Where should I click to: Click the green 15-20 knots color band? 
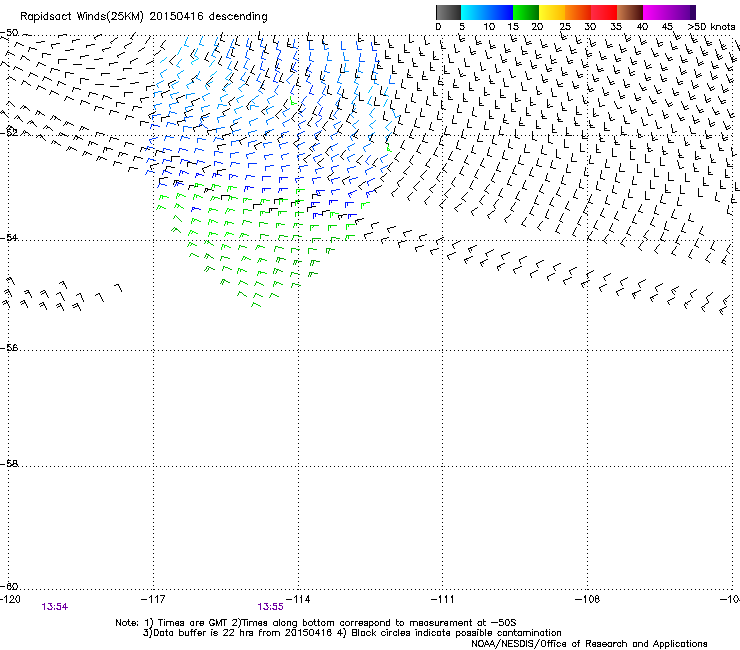(x=526, y=12)
